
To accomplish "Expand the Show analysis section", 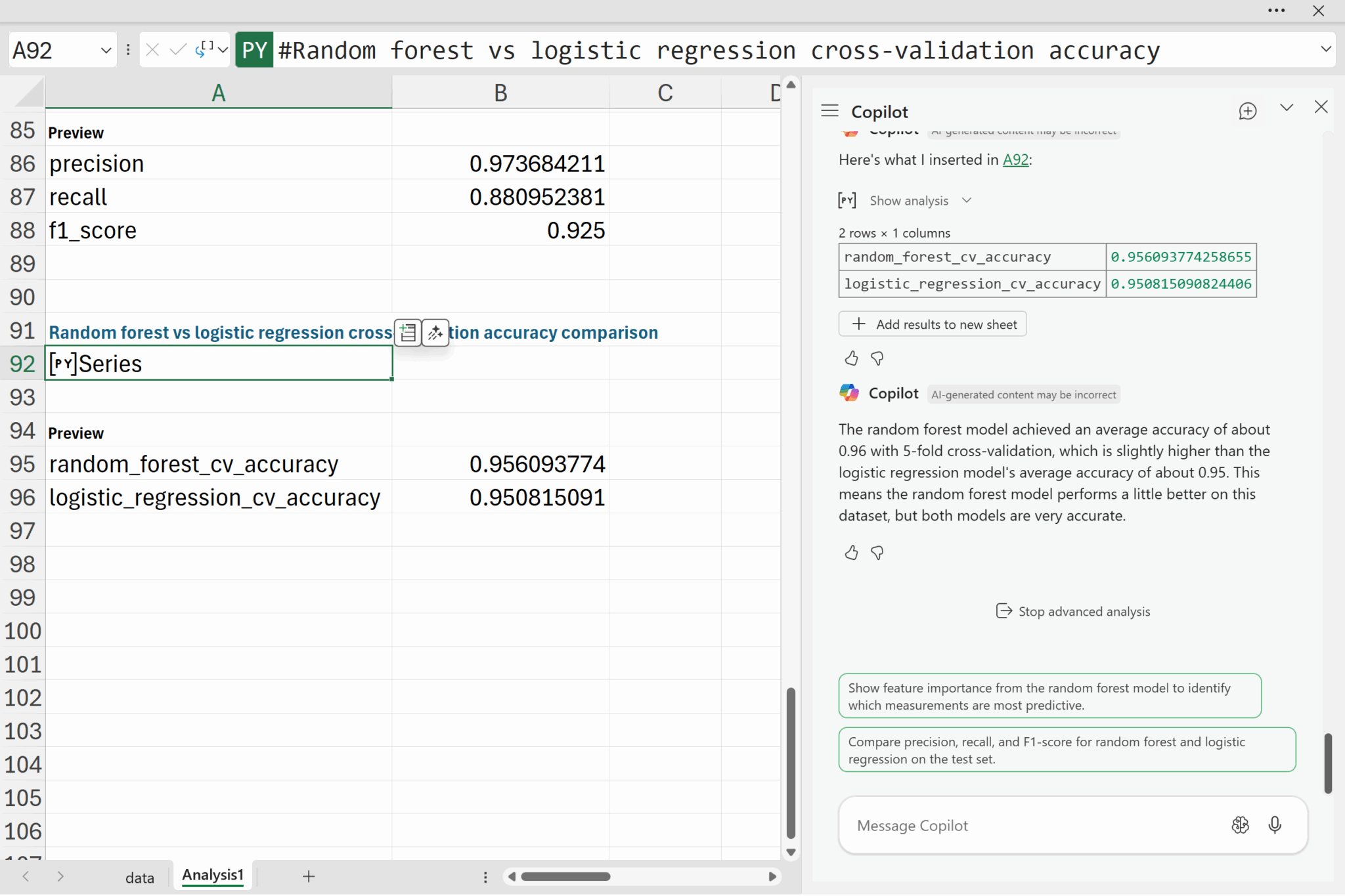I will click(x=909, y=201).
